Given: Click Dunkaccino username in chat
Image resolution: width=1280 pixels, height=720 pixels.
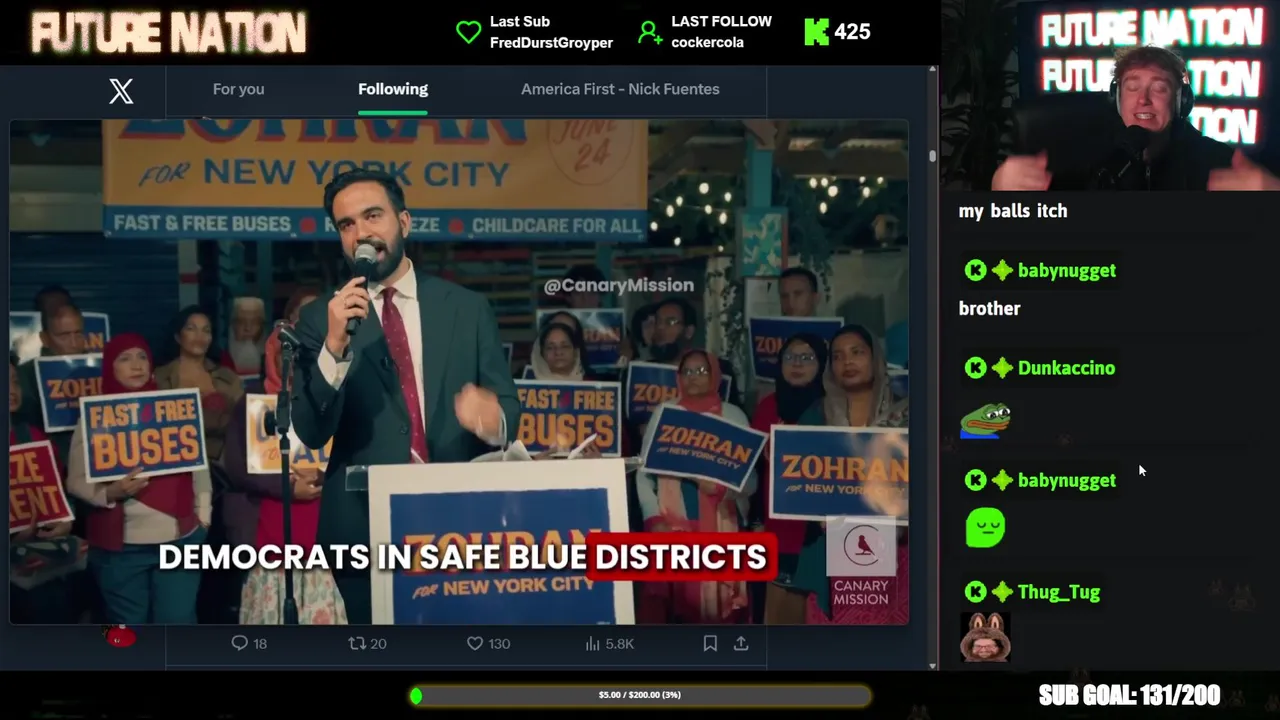Looking at the screenshot, I should (x=1066, y=368).
